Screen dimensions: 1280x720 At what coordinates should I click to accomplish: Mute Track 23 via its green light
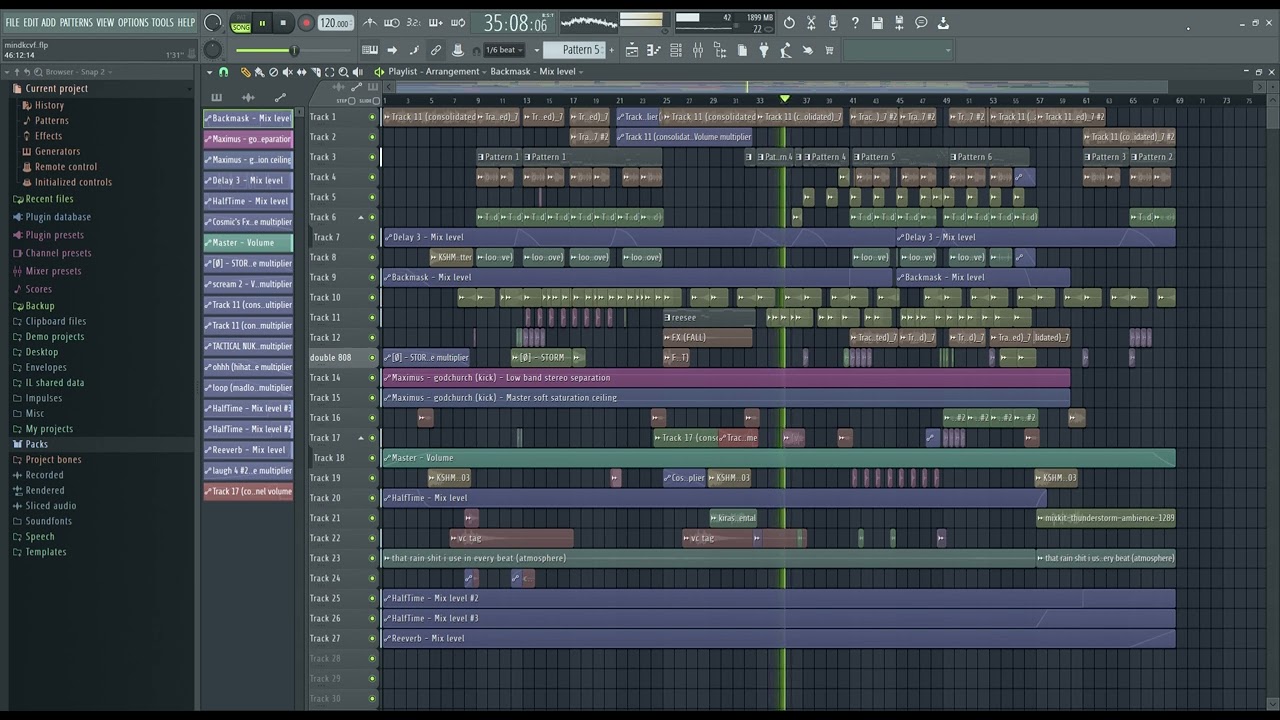372,558
